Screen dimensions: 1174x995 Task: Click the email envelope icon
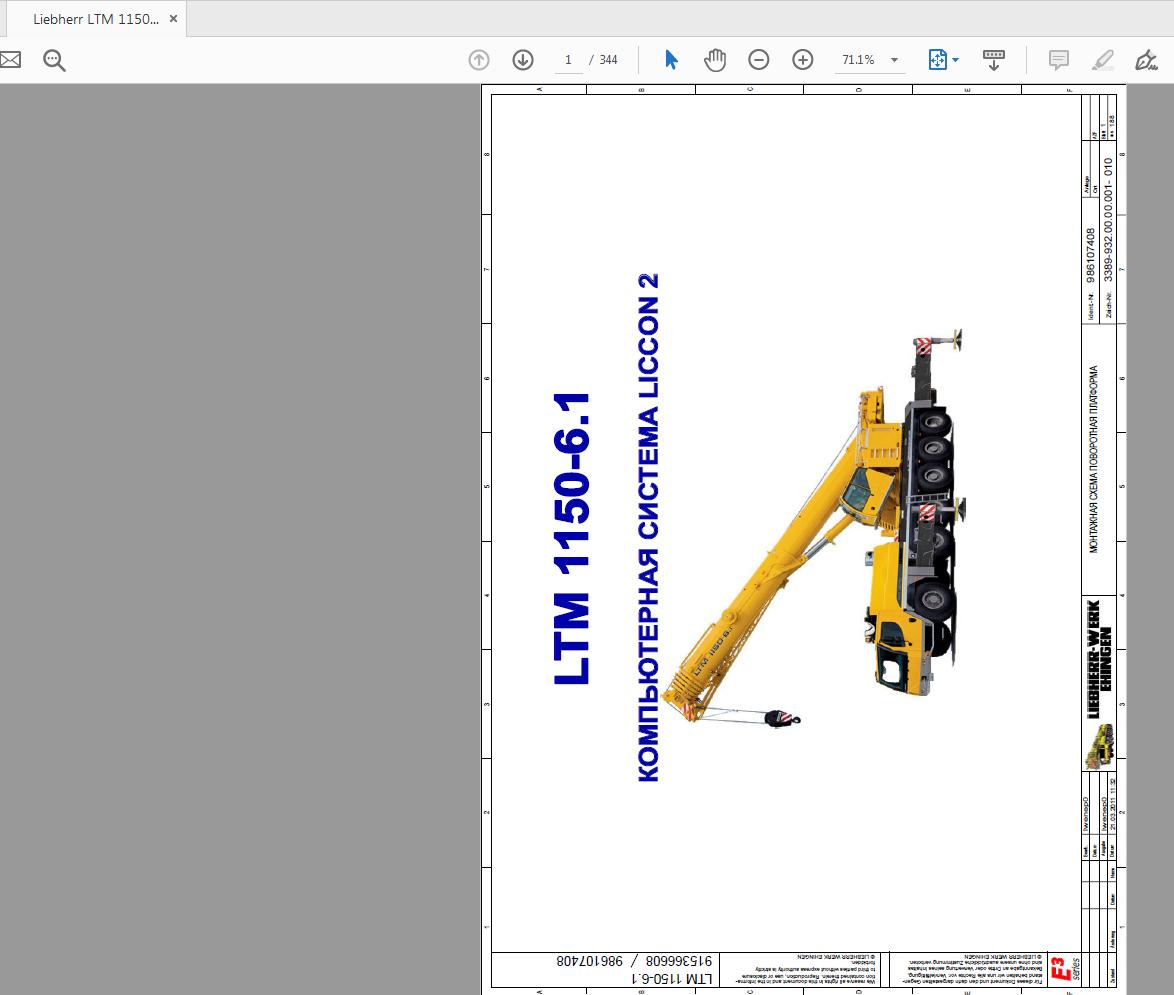[10, 60]
